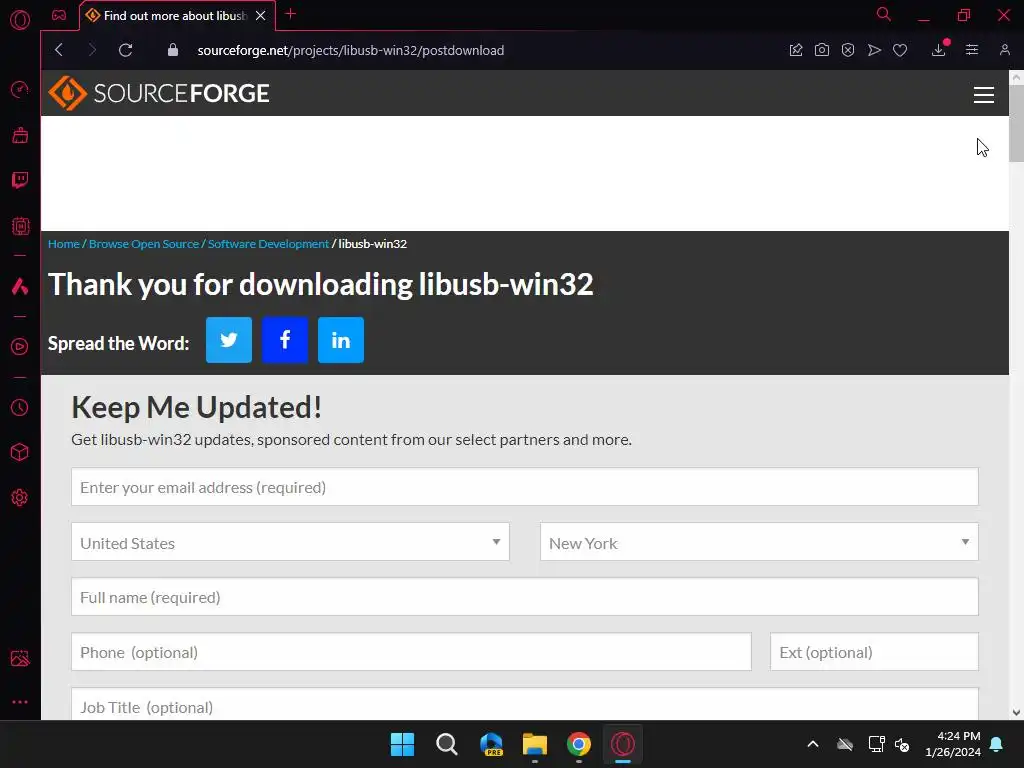This screenshot has height=768, width=1024.
Task: Click the email address field
Action: pos(524,487)
